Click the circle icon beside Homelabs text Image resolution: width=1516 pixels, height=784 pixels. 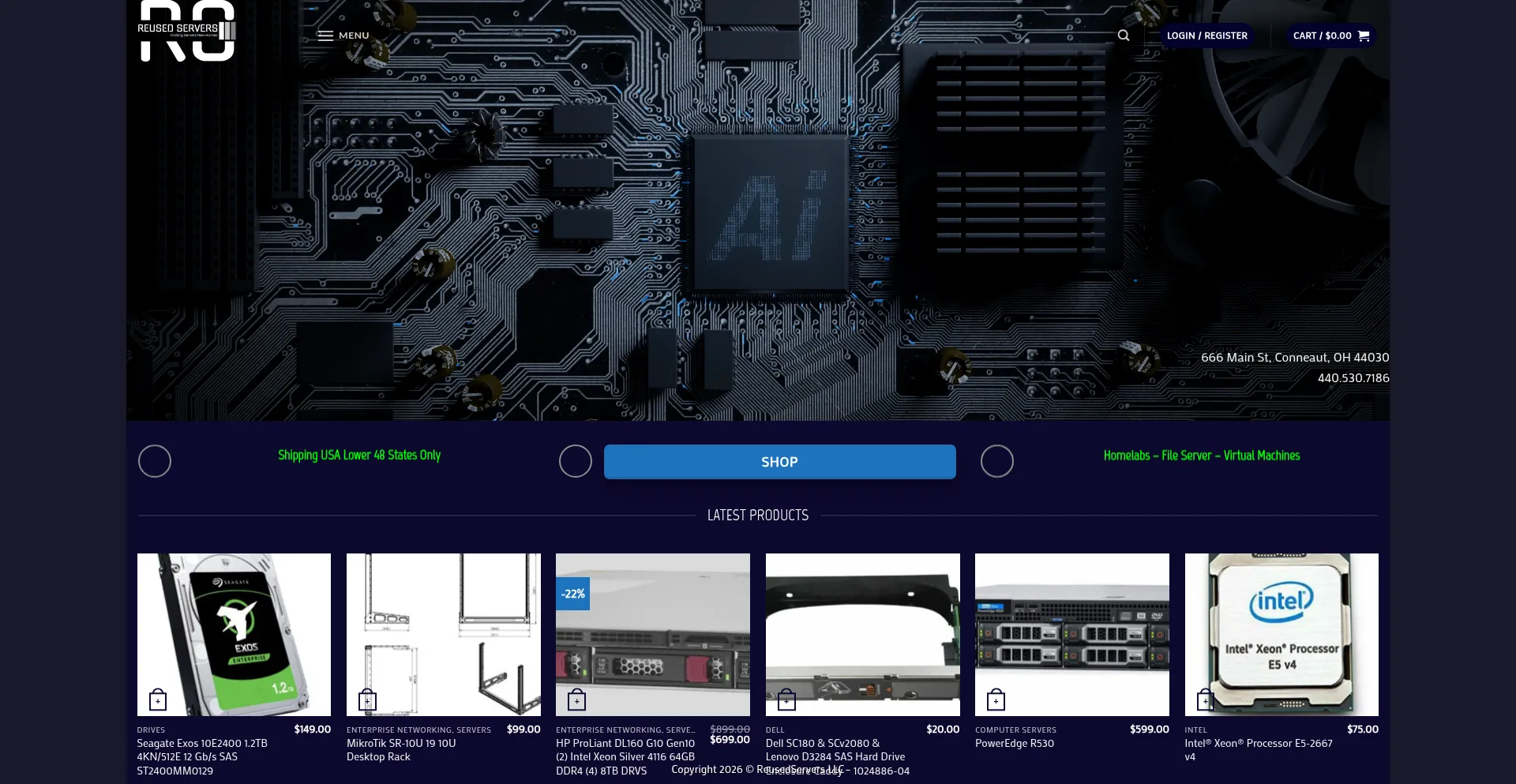point(997,461)
